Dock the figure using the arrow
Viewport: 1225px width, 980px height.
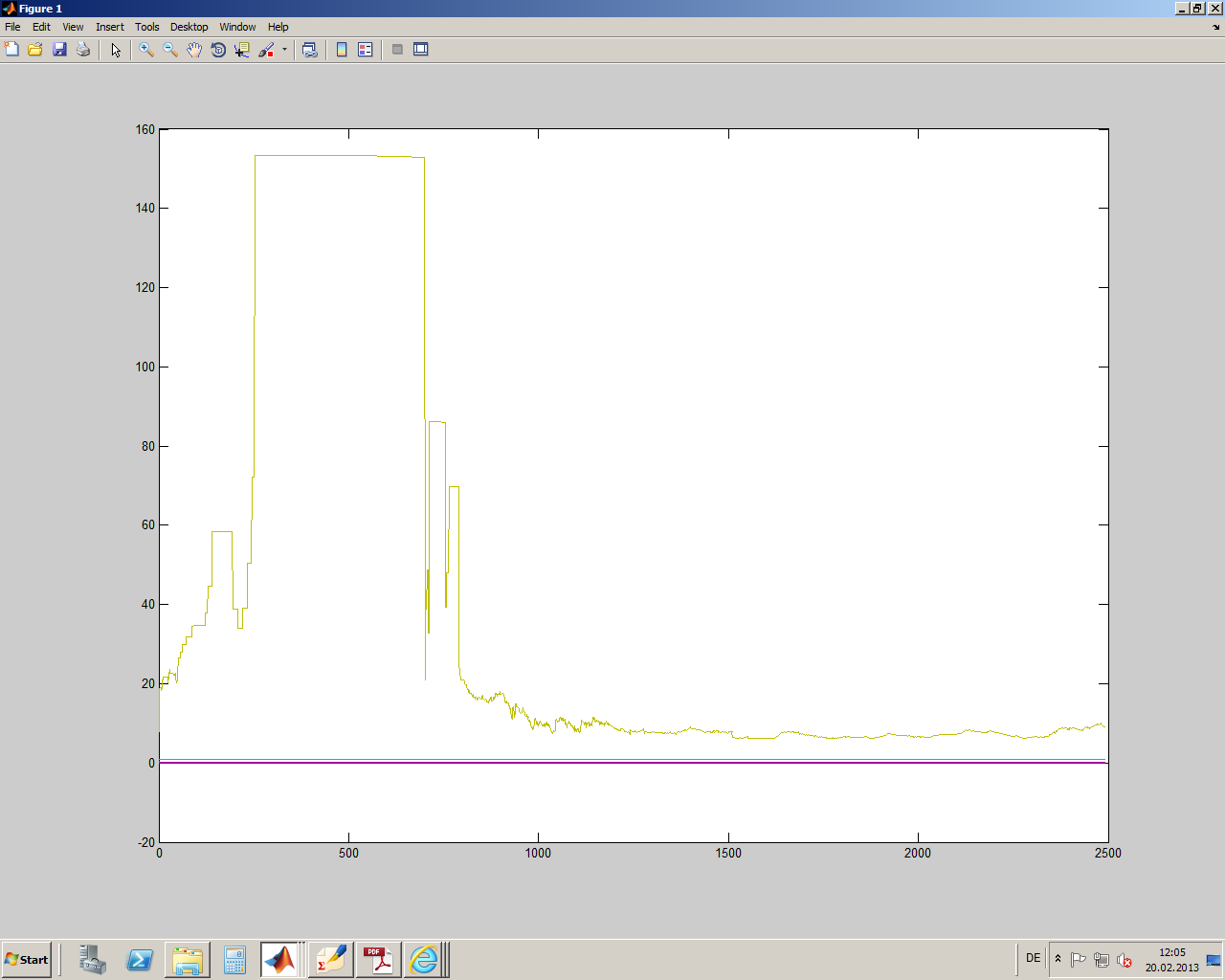click(x=1216, y=27)
